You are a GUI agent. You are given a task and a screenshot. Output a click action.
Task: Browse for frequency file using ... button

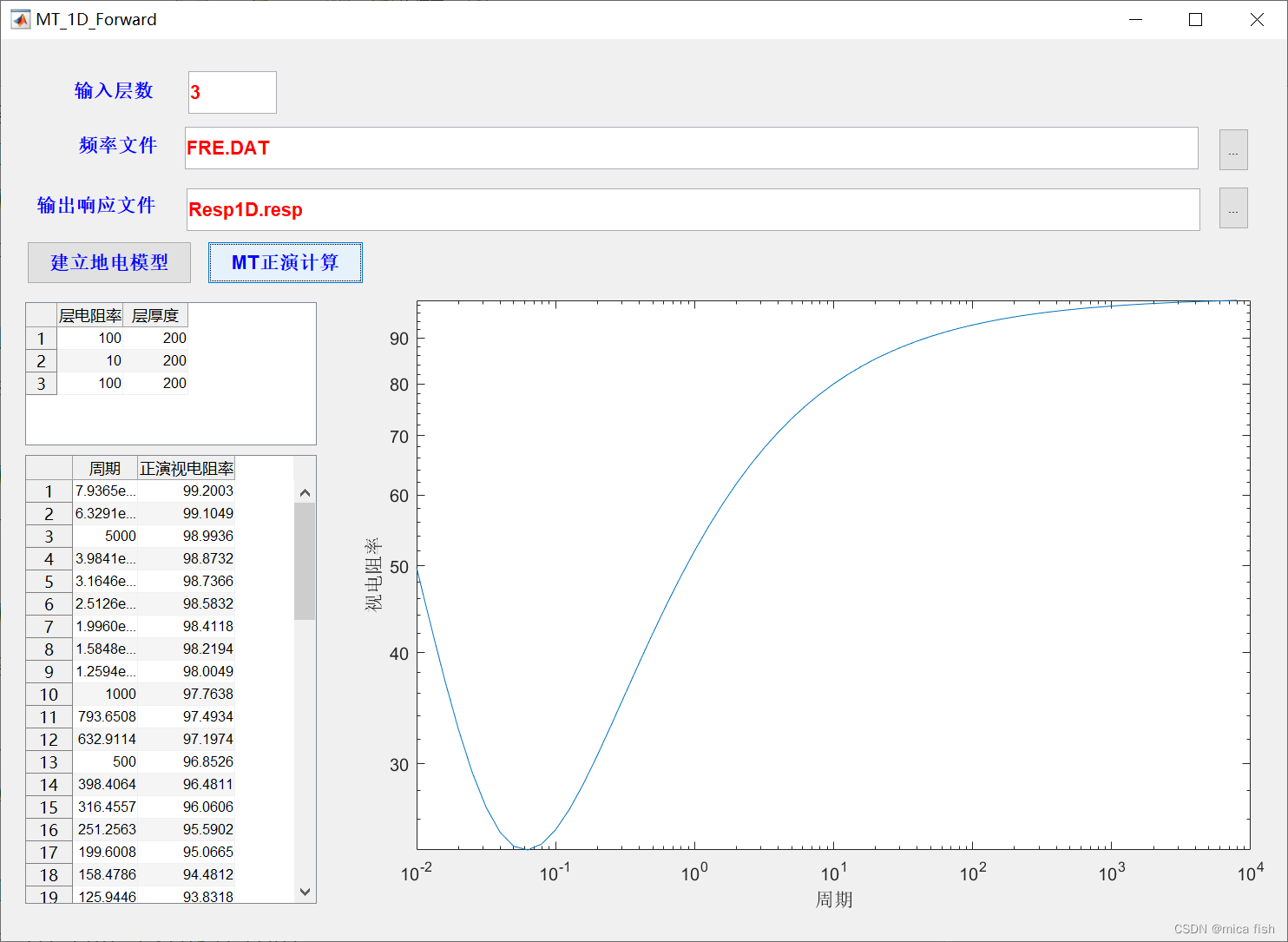pyautogui.click(x=1233, y=149)
